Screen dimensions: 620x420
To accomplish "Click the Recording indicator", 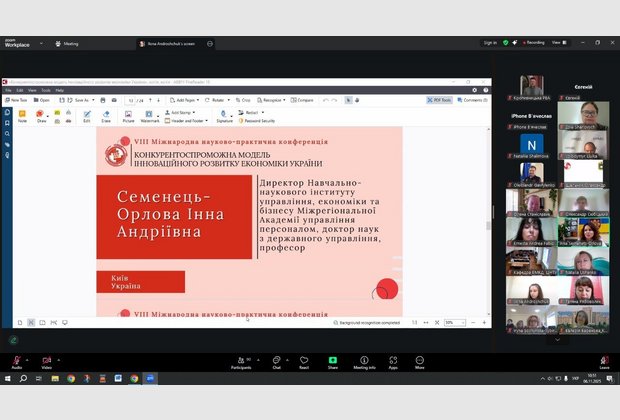I will pyautogui.click(x=534, y=42).
